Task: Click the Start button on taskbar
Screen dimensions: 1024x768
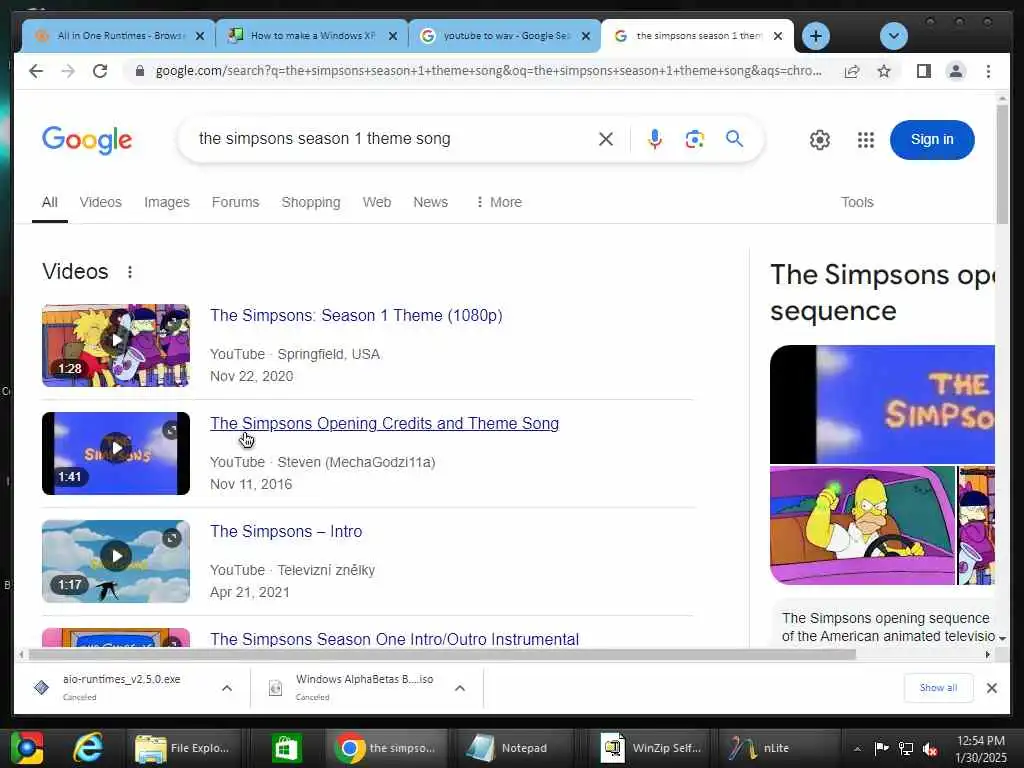Action: point(27,748)
